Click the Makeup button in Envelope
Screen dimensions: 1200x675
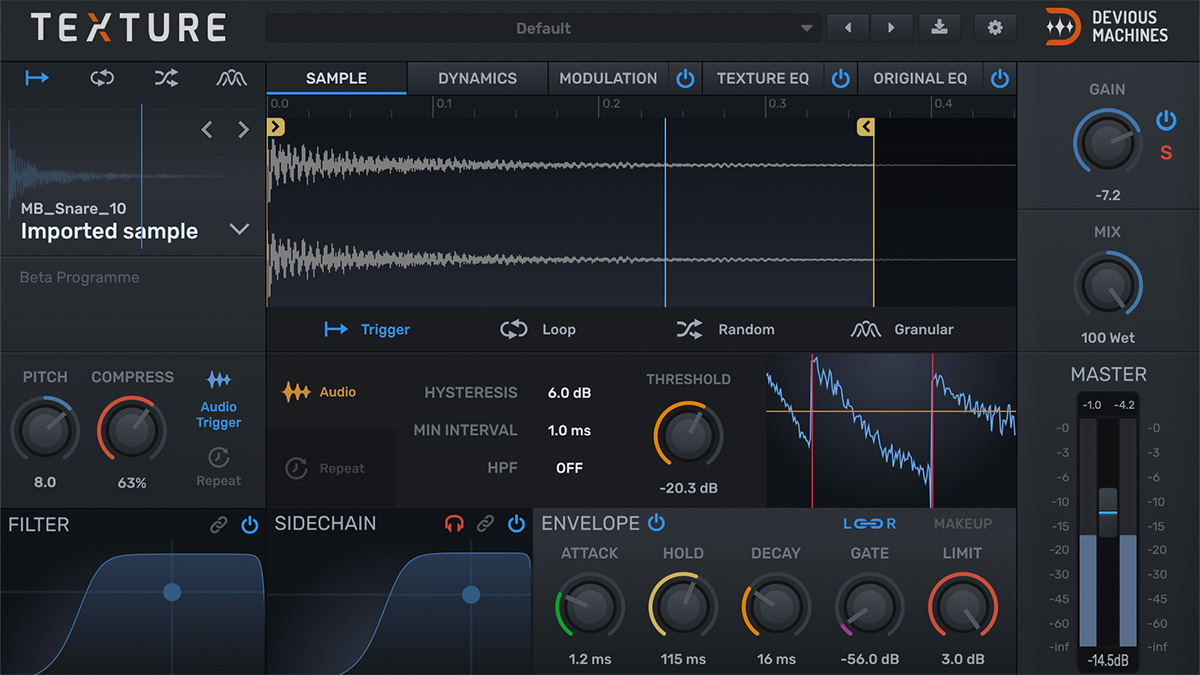coord(963,524)
